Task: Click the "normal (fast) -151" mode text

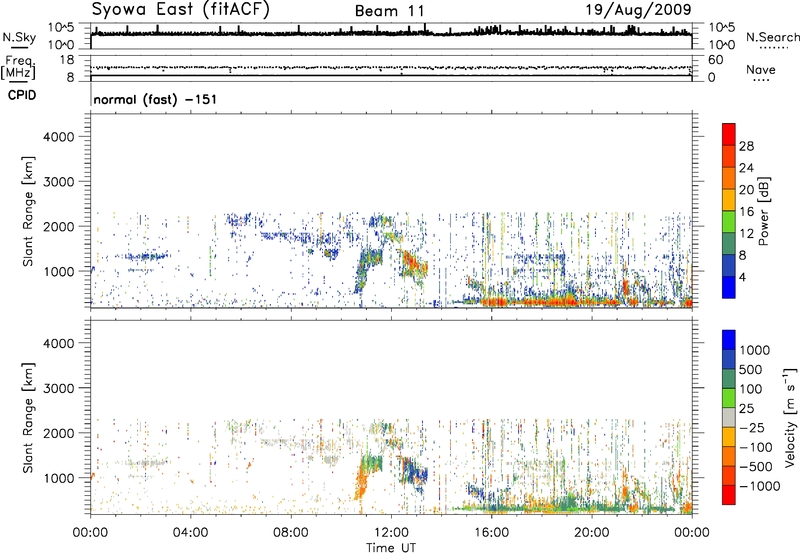Action: click(155, 99)
